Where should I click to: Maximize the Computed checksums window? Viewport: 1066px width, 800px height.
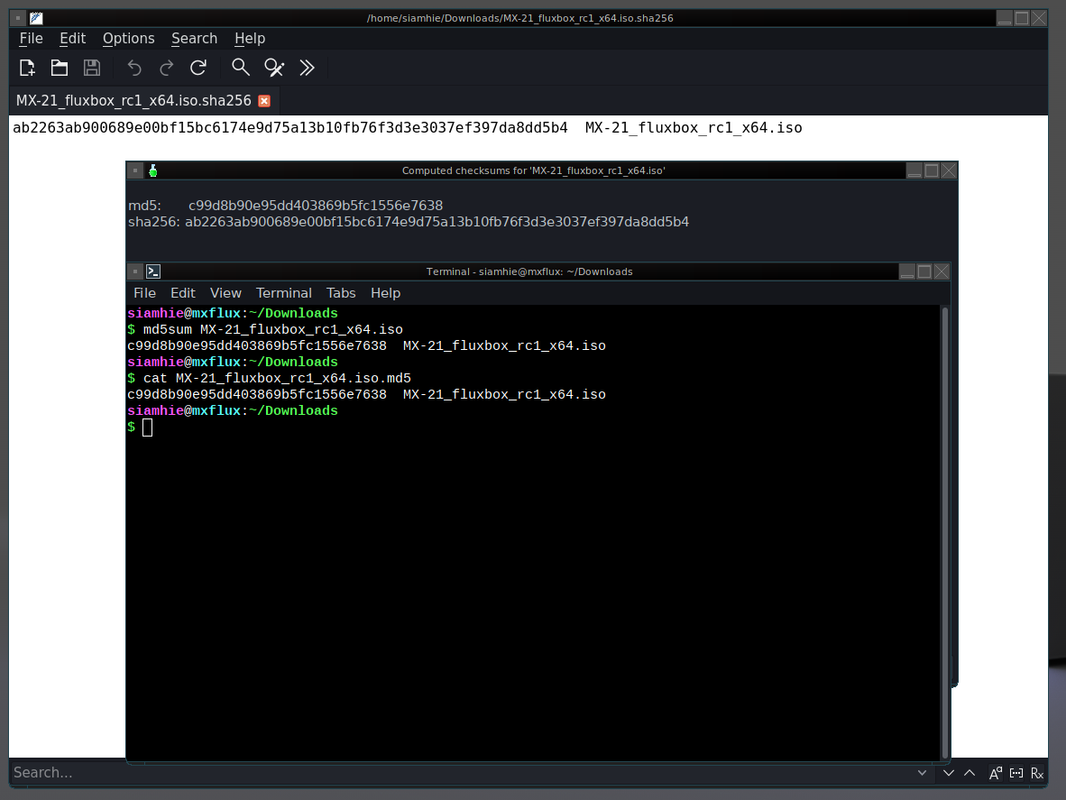click(x=932, y=171)
